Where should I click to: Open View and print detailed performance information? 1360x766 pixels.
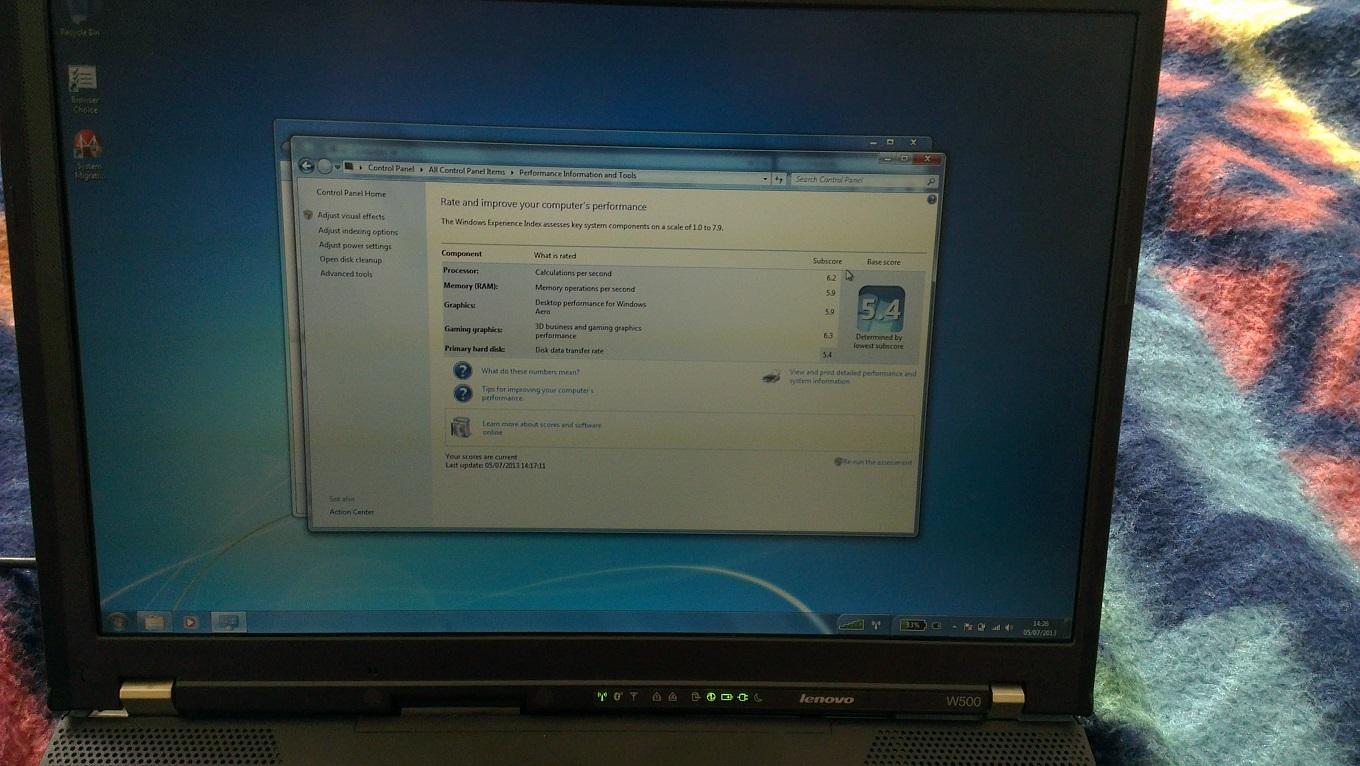(x=852, y=377)
